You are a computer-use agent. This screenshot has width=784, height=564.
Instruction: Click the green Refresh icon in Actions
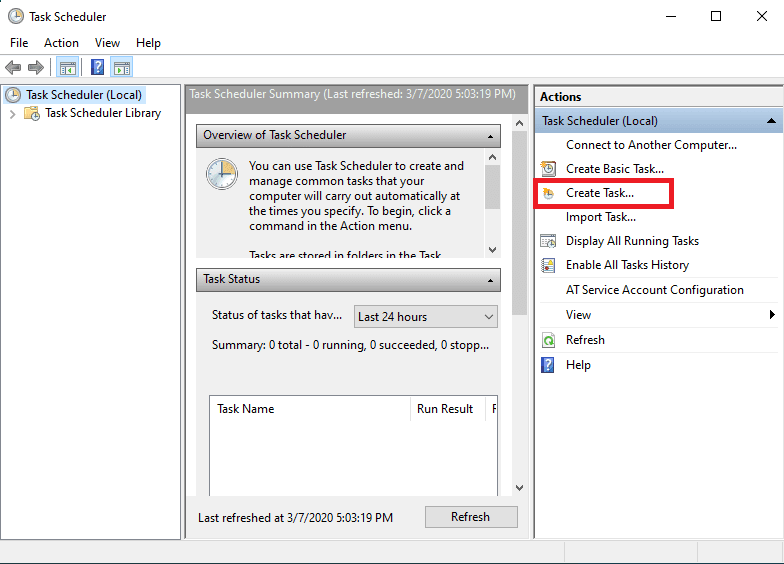coord(548,340)
